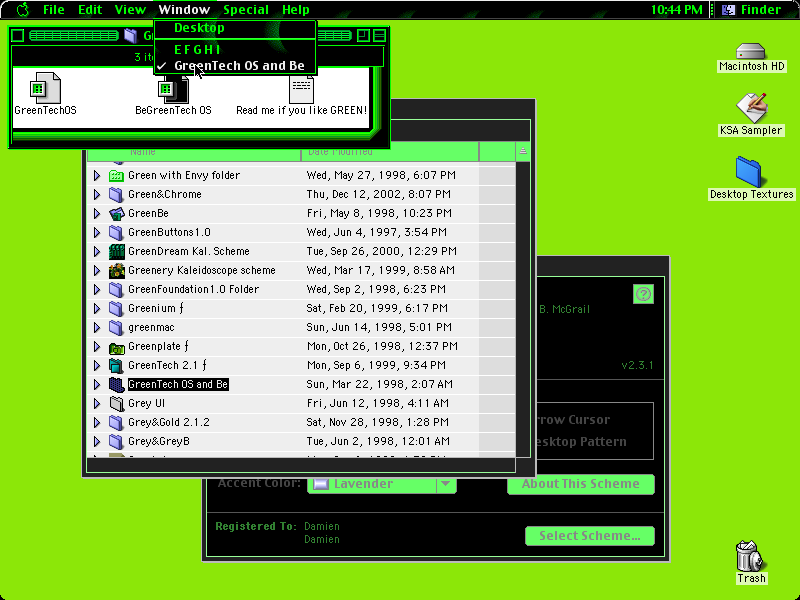
Task: Click the GreenTech 2.1 ƒ folder icon
Action: tap(116, 365)
